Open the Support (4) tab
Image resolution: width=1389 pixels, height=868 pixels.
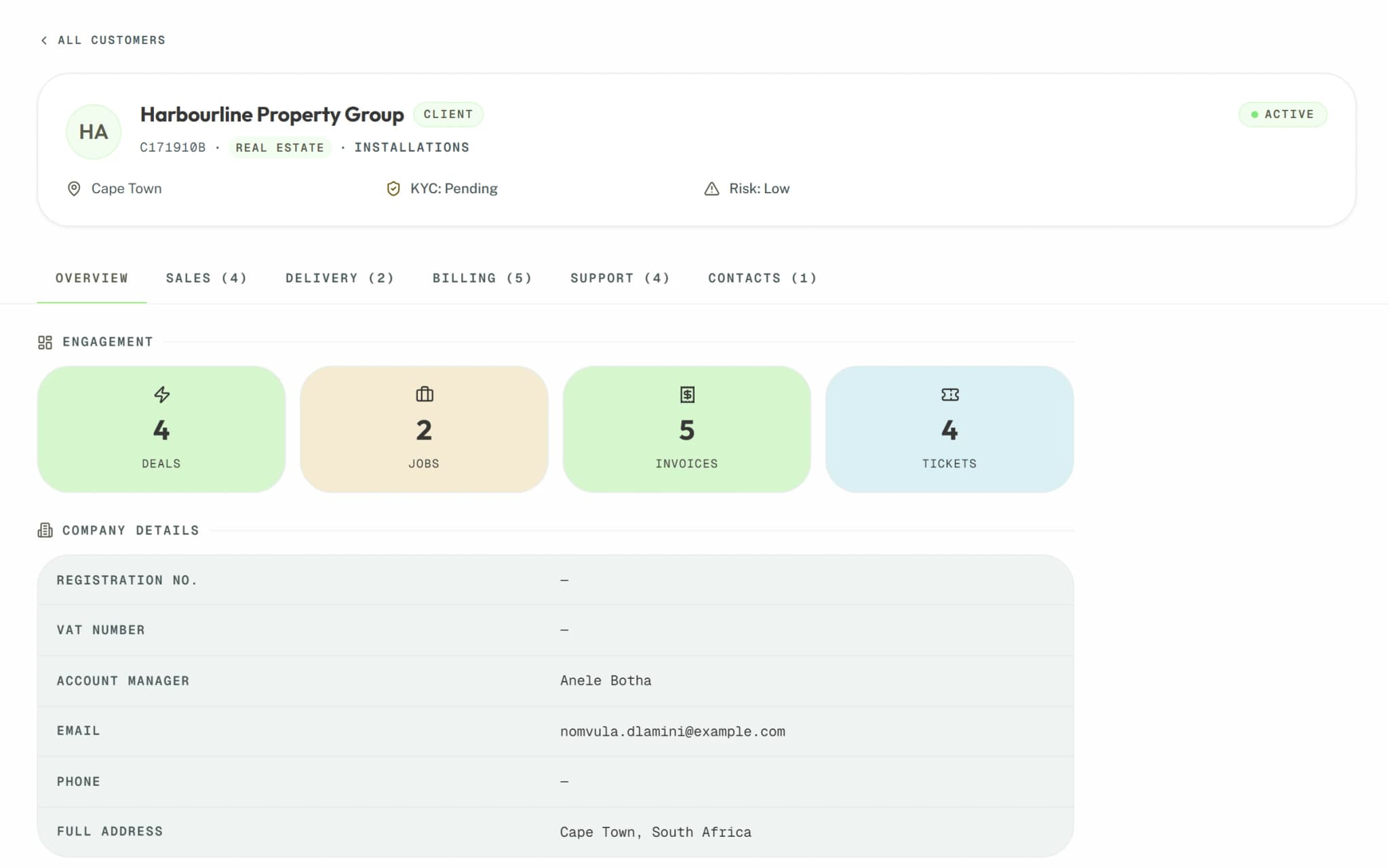pos(620,278)
